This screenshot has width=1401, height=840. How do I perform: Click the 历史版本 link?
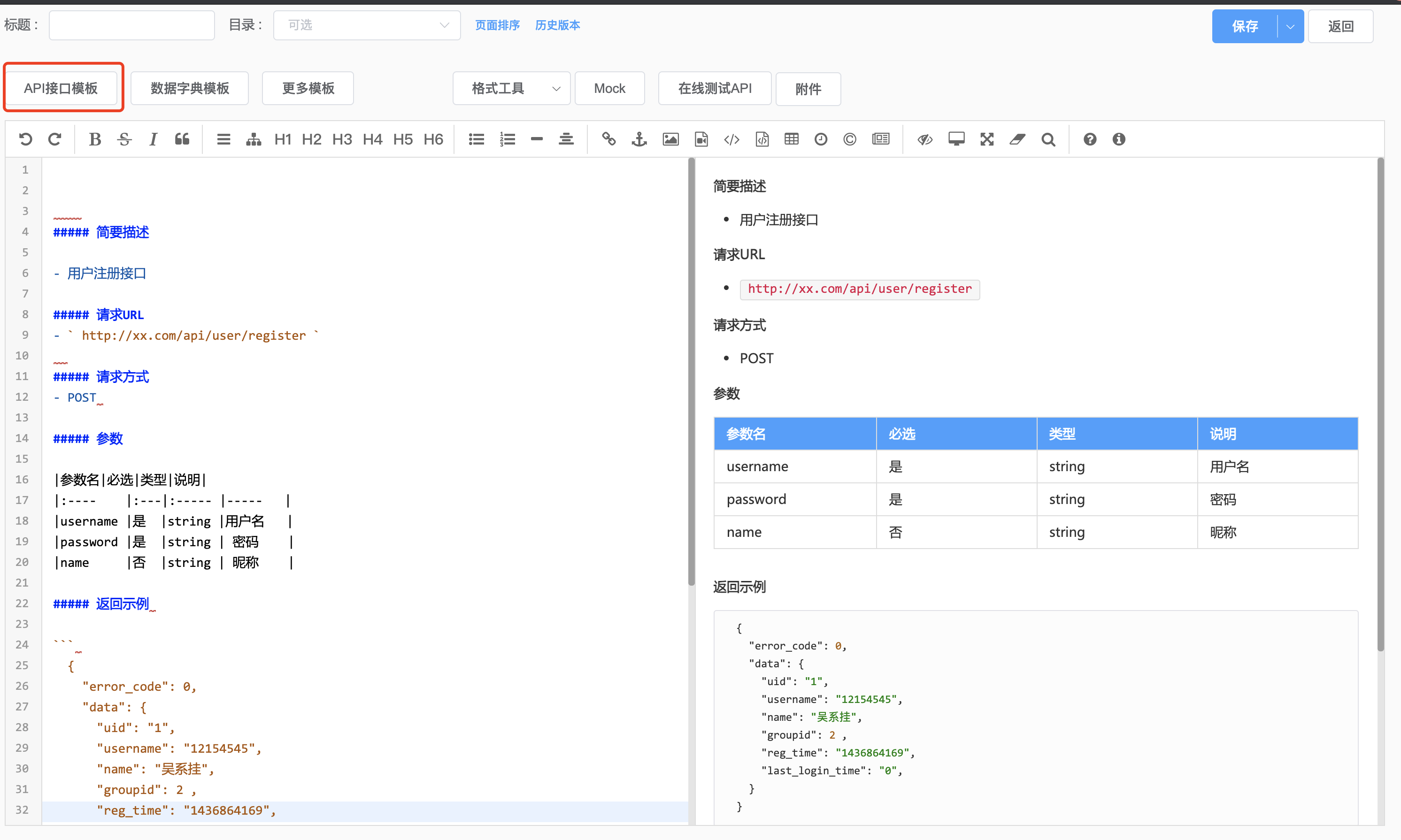pyautogui.click(x=557, y=25)
